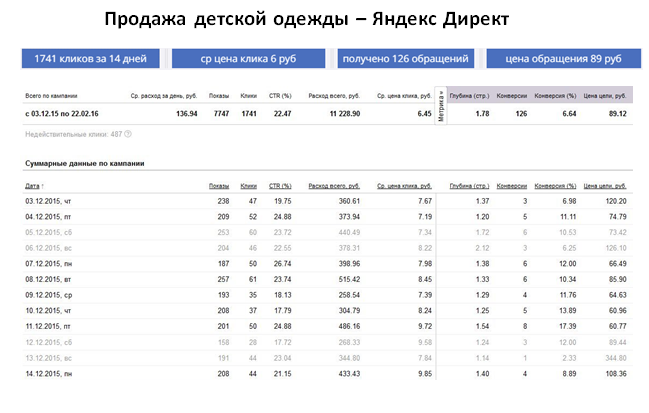The height and width of the screenshot is (413, 649).
Task: Select the row date 14.12.2015, пн
Action: point(48,374)
